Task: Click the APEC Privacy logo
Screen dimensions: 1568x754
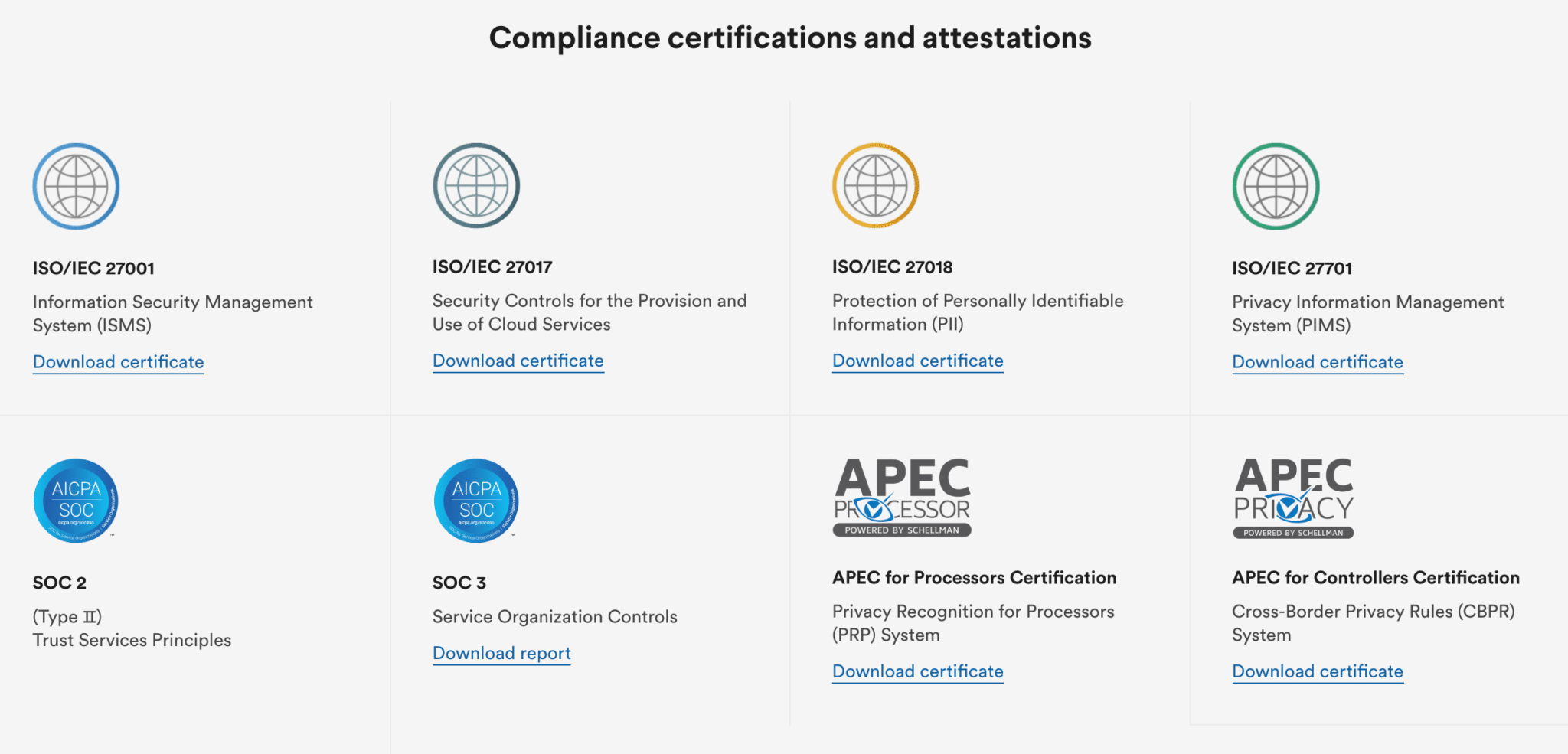Action: click(1293, 498)
